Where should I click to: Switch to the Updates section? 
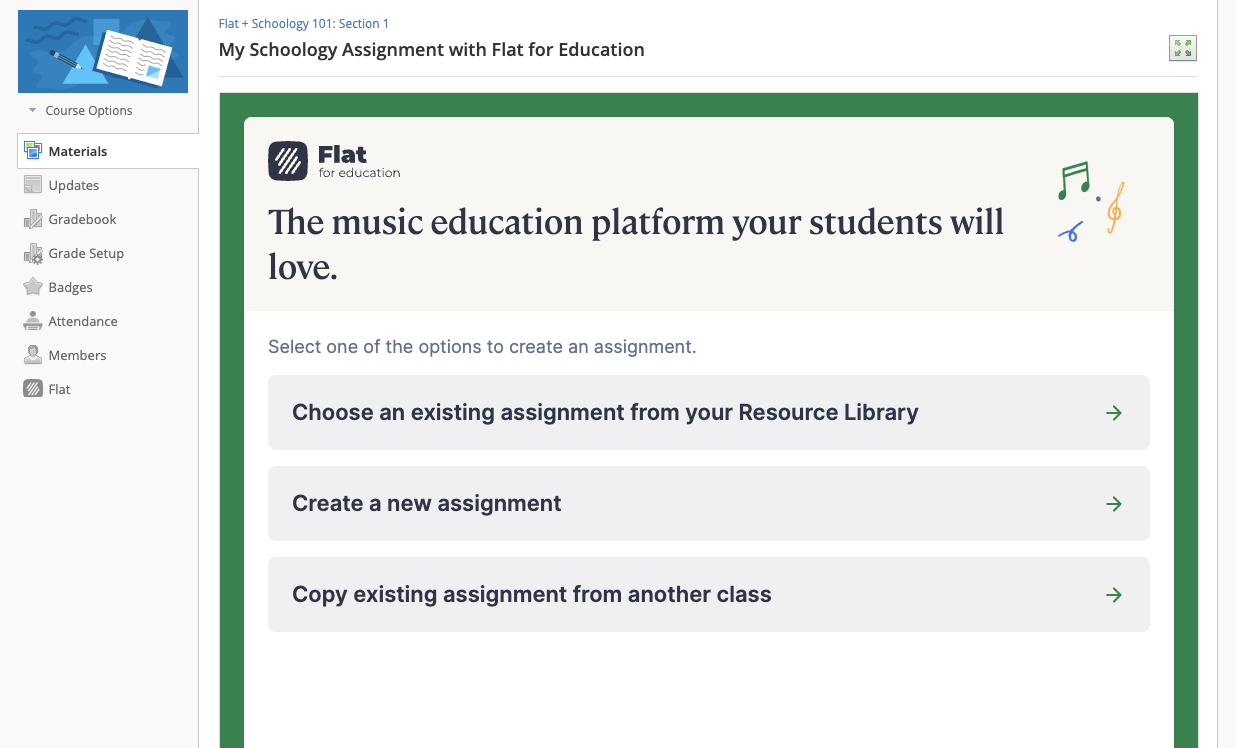75,184
